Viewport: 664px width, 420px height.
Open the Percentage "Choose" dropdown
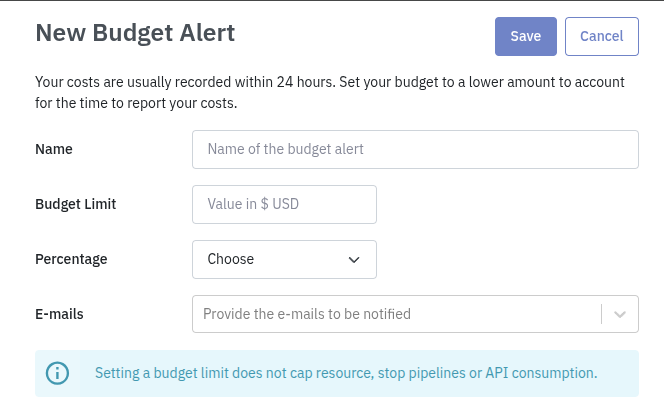284,260
